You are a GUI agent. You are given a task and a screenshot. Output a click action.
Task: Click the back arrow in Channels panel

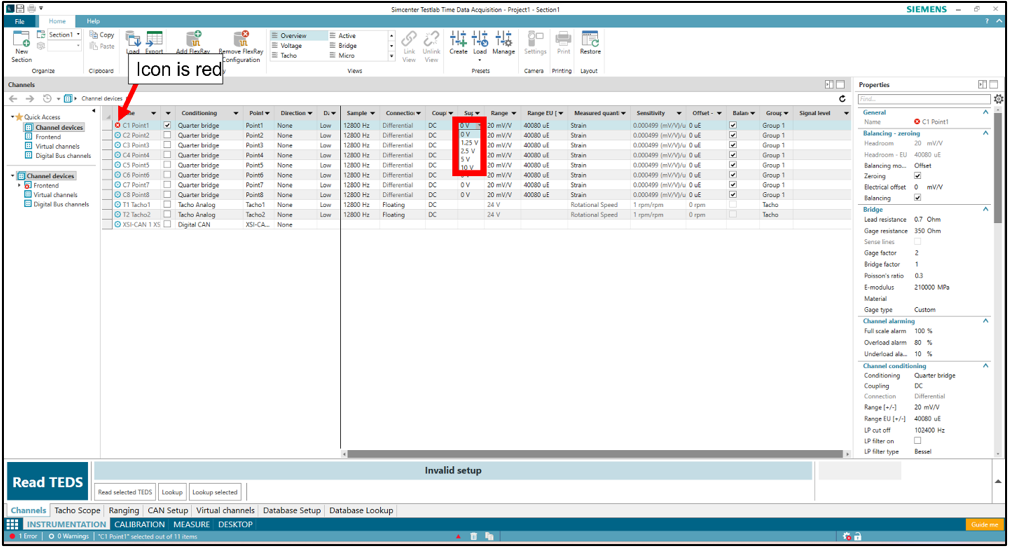pyautogui.click(x=14, y=99)
